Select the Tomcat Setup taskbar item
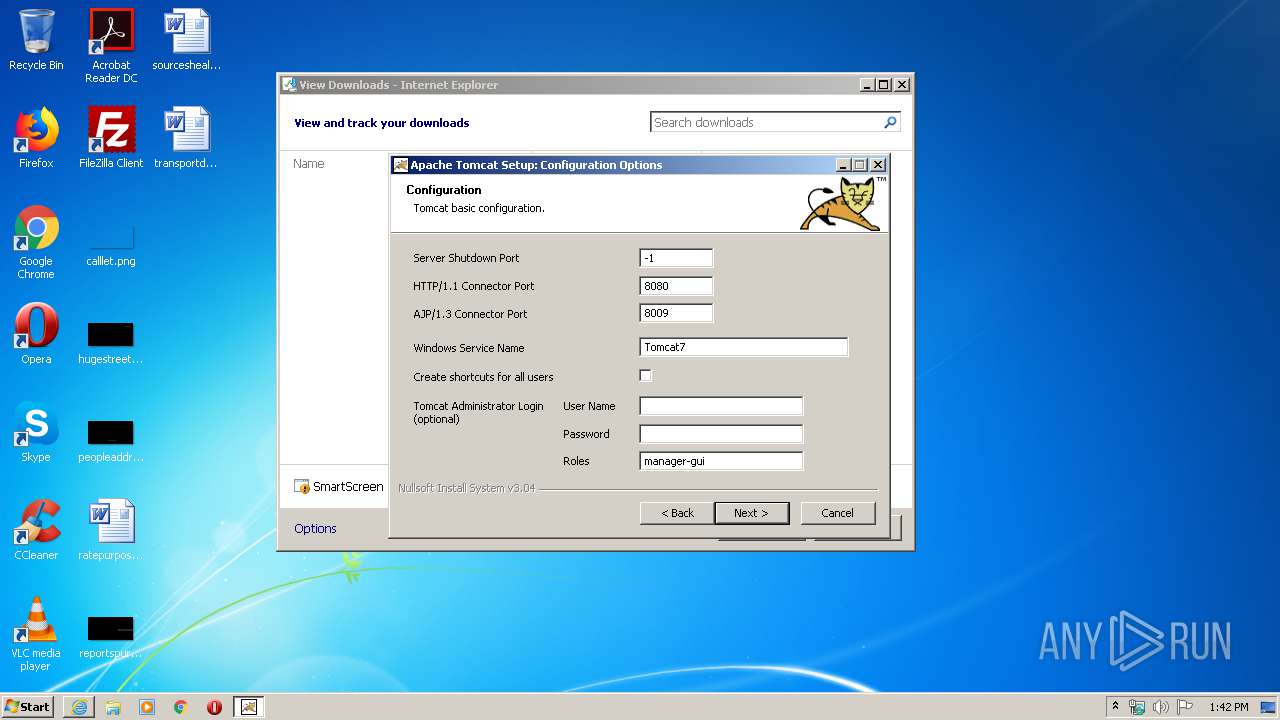 [x=248, y=707]
